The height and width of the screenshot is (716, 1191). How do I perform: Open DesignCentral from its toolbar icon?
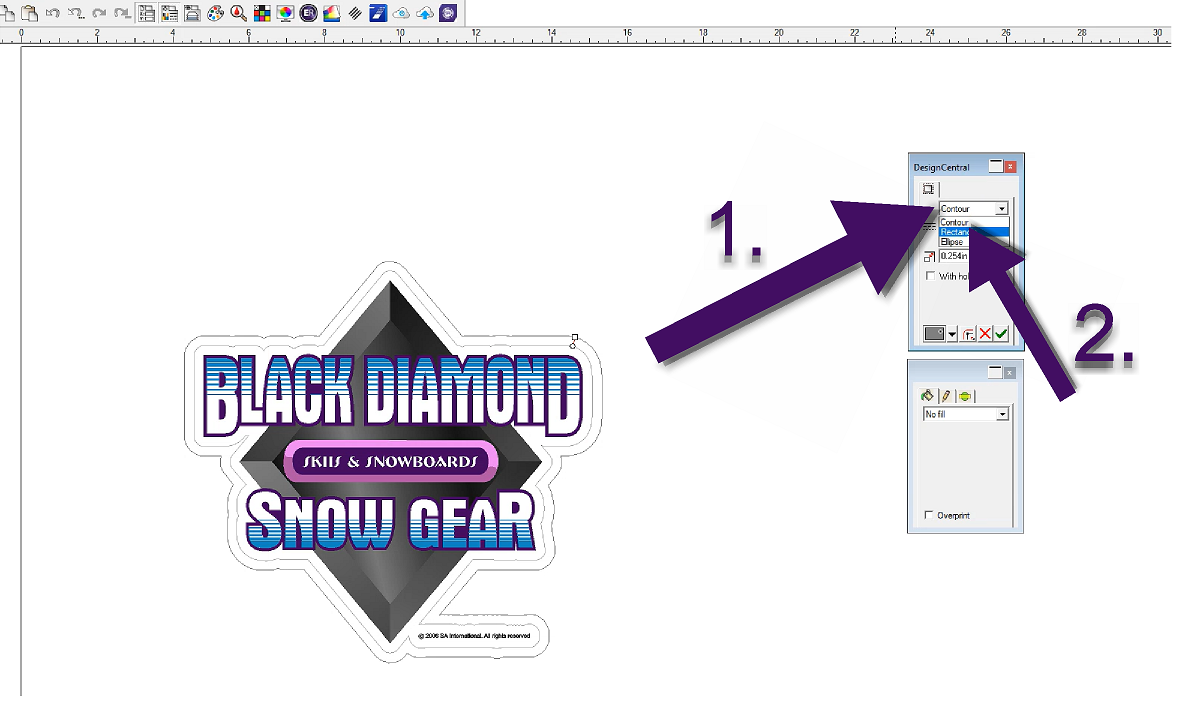pos(146,13)
